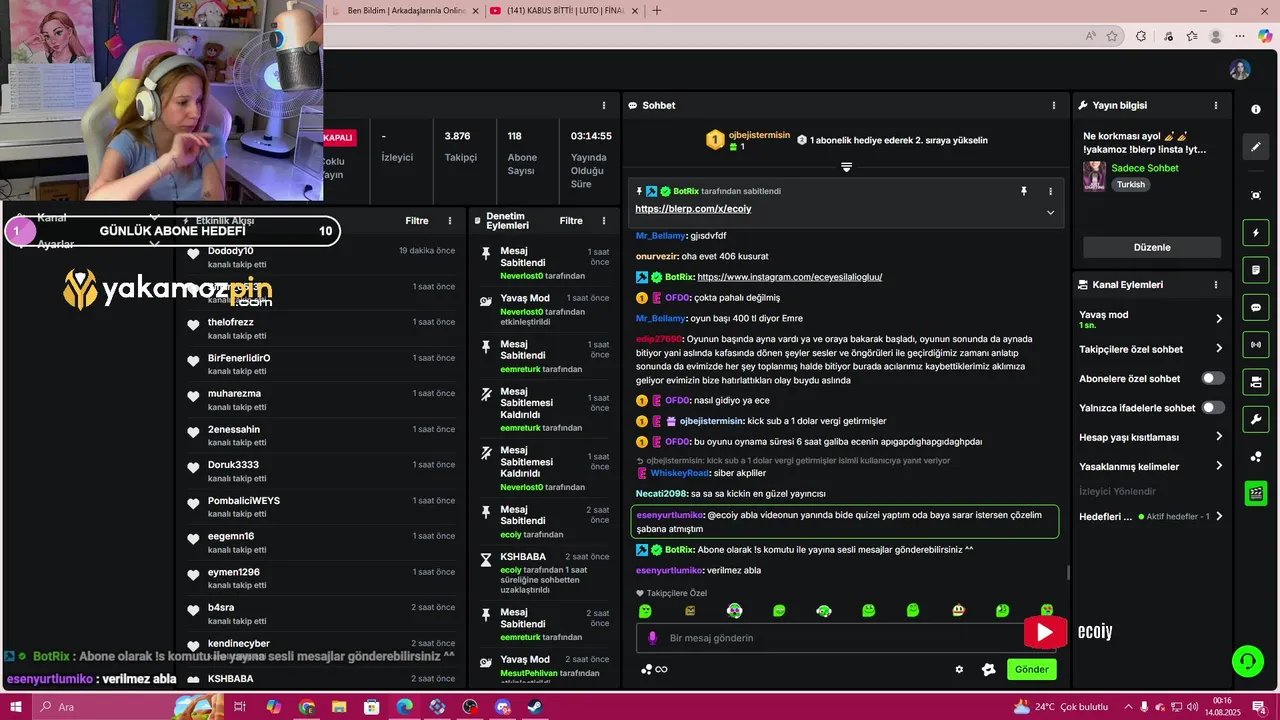Expand Takipçilere özel sohbet arrow

1218,349
